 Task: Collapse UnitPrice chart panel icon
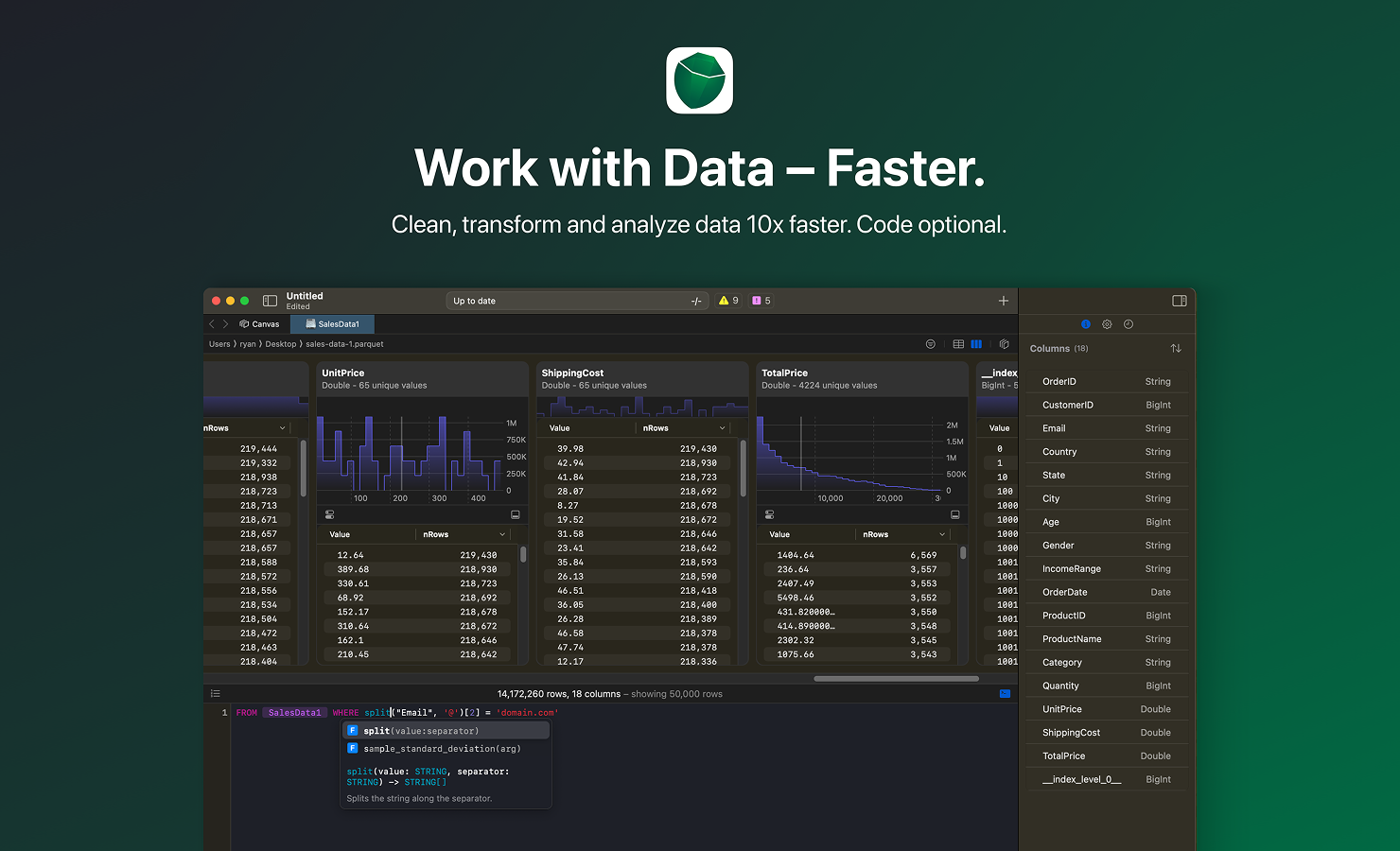(516, 514)
